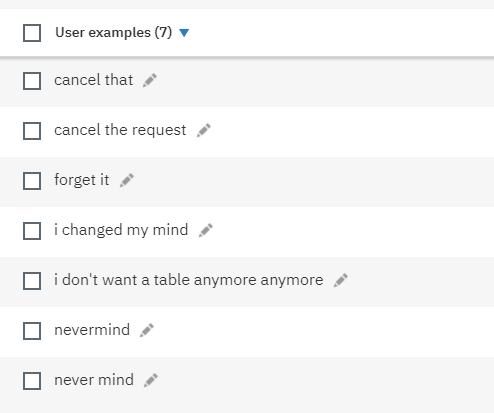Check the 'never mind' checkbox
Image resolution: width=494 pixels, height=413 pixels.
point(32,381)
